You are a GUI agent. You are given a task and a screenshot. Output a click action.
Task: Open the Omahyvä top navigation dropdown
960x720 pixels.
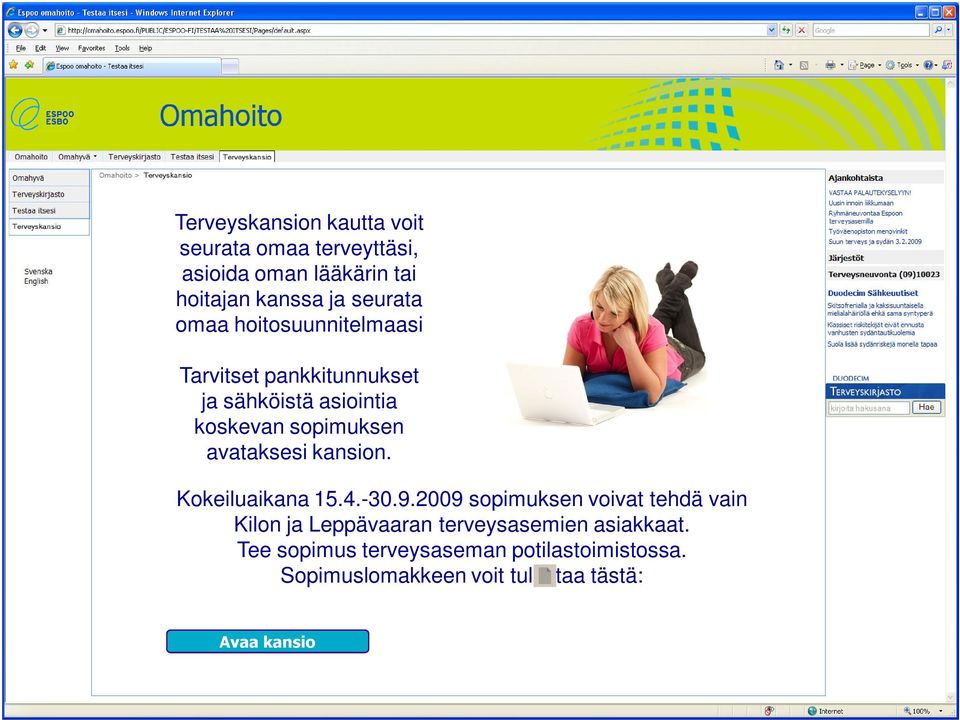77,157
